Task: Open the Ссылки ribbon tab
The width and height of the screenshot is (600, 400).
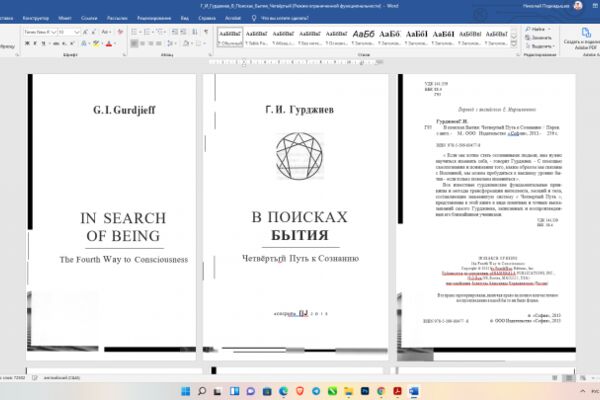Action: click(x=89, y=18)
